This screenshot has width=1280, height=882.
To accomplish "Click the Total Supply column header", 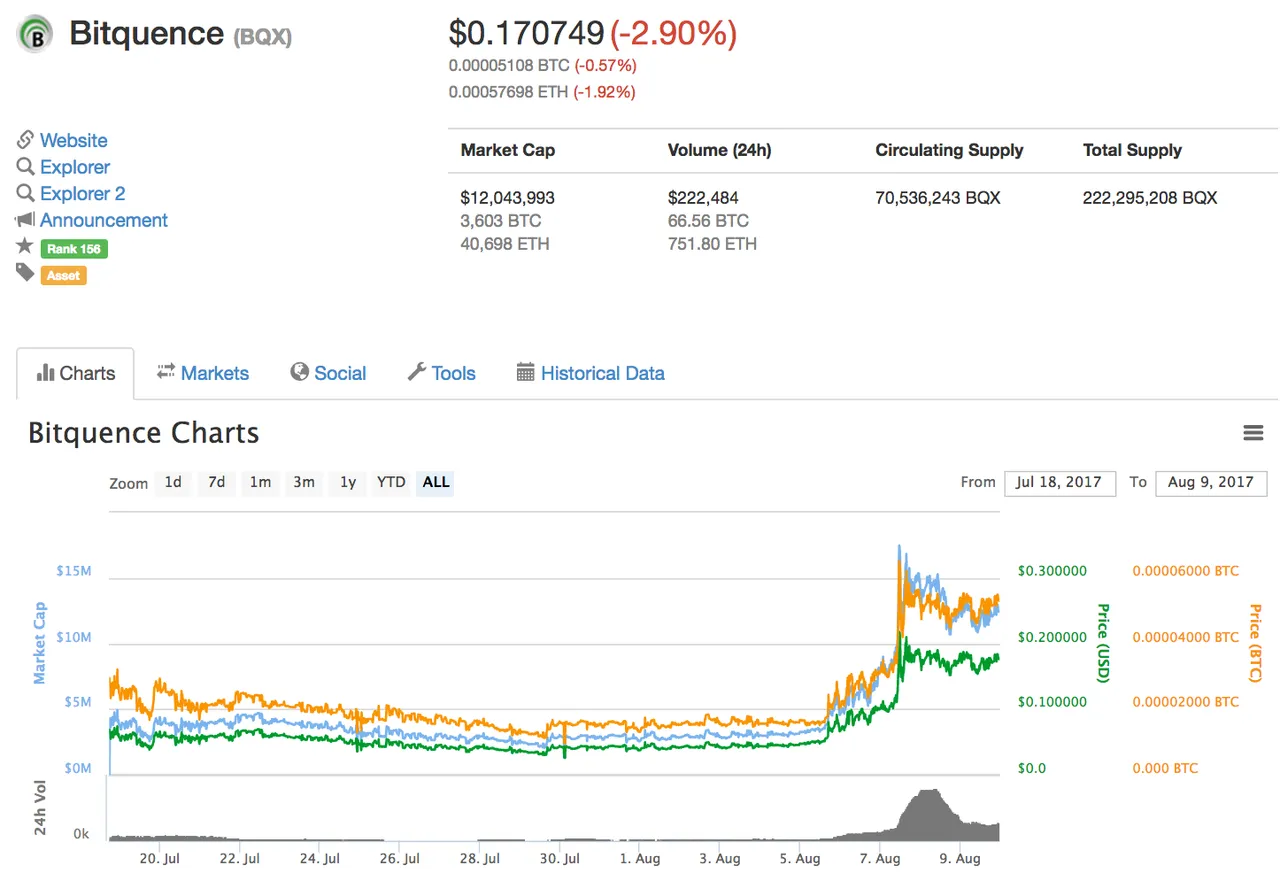I will click(x=1132, y=150).
